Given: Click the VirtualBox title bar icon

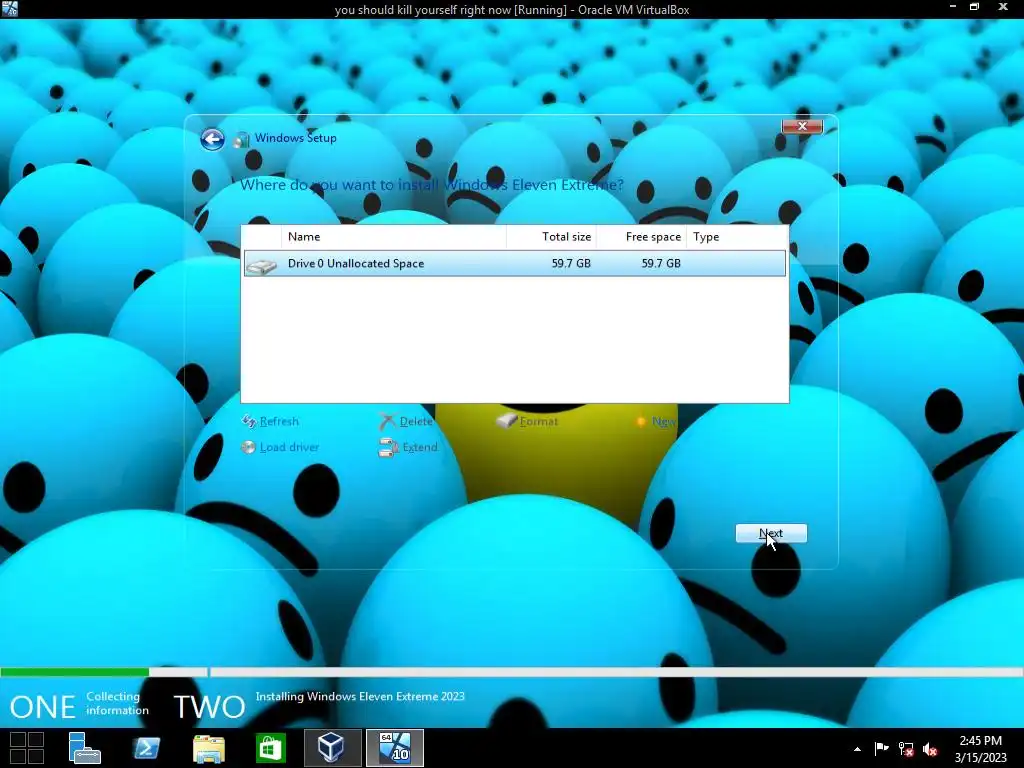Looking at the screenshot, I should 10,9.
